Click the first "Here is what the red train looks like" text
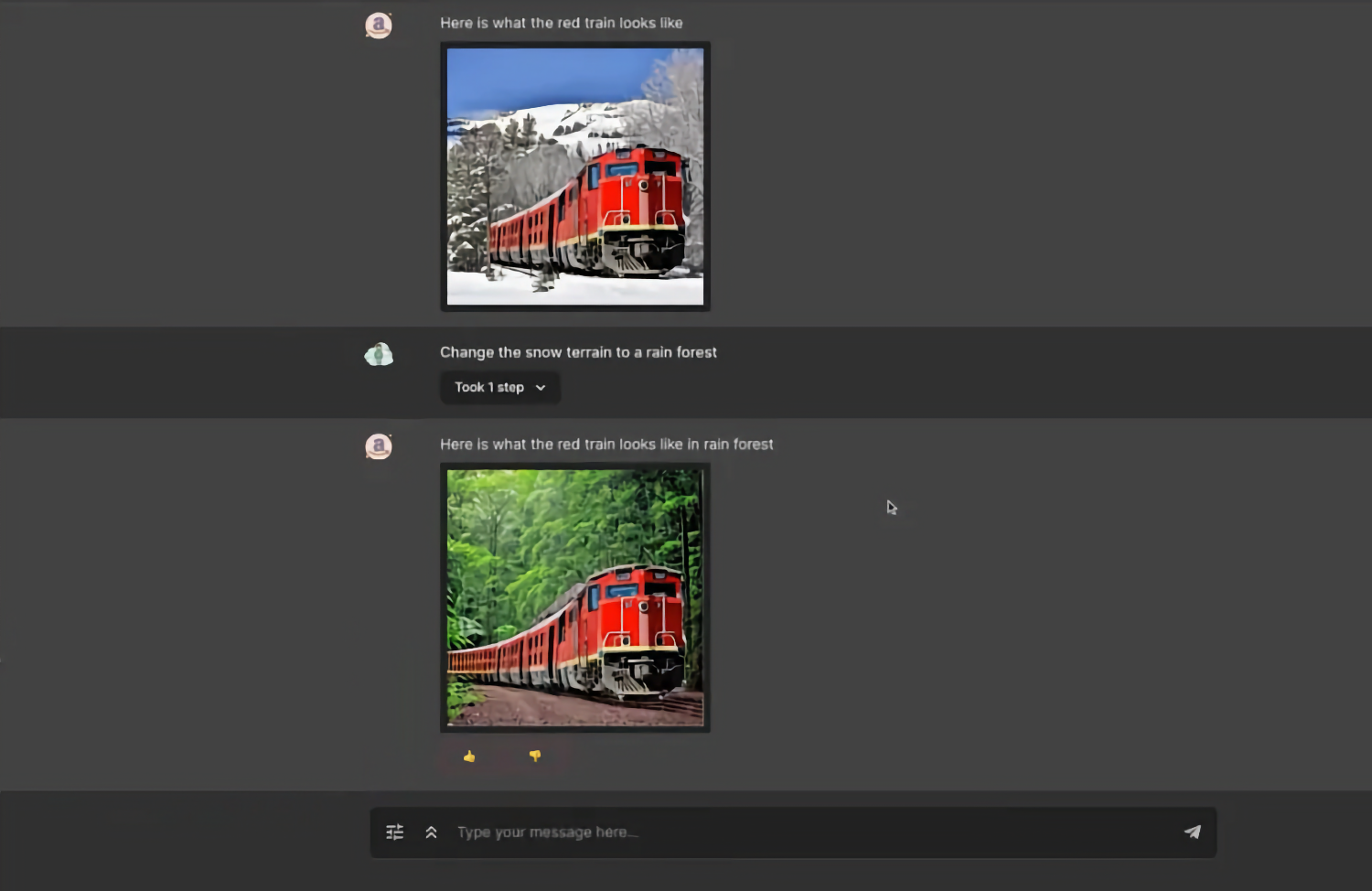 coord(561,23)
